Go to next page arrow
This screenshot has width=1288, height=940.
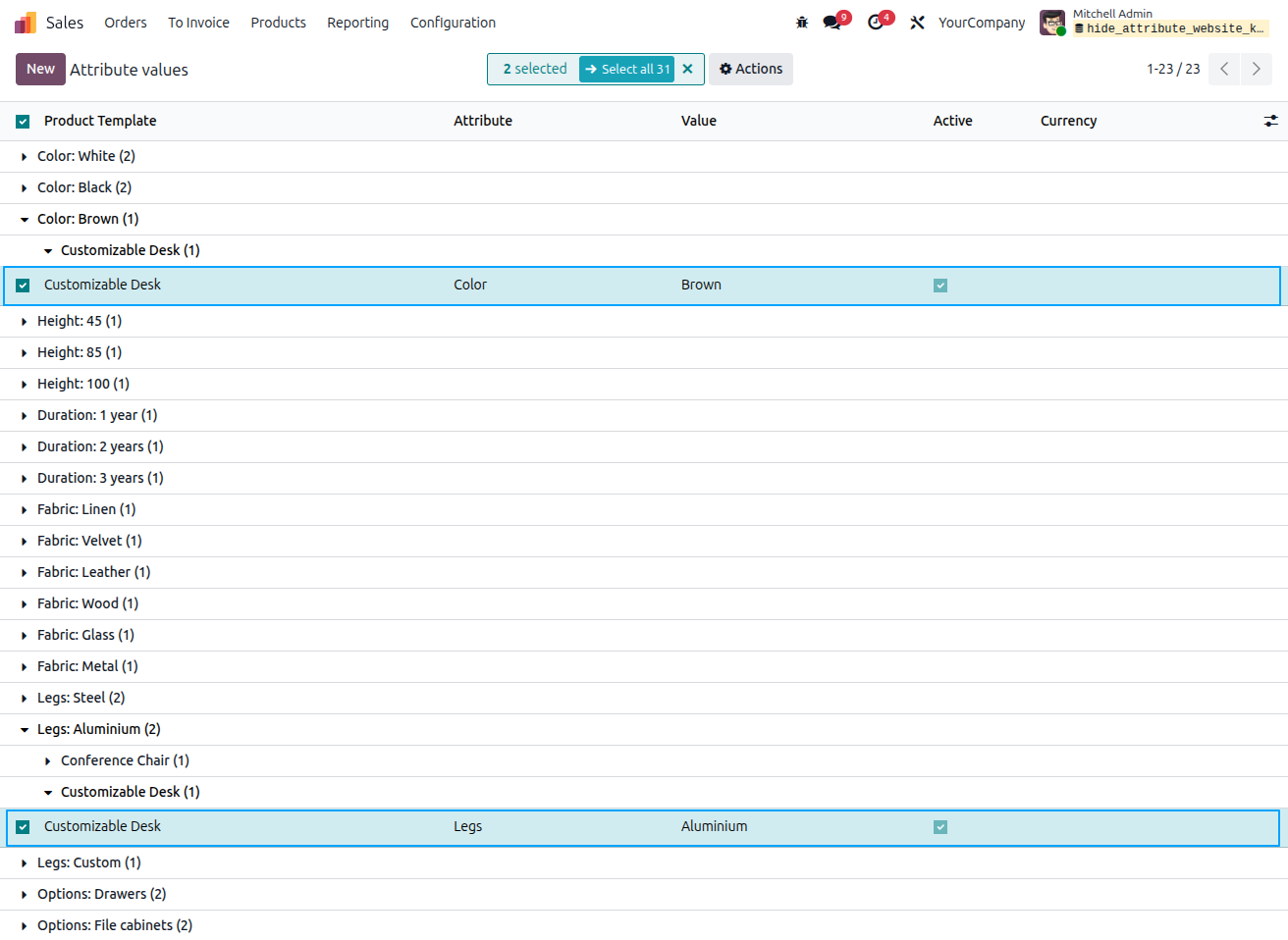point(1256,69)
